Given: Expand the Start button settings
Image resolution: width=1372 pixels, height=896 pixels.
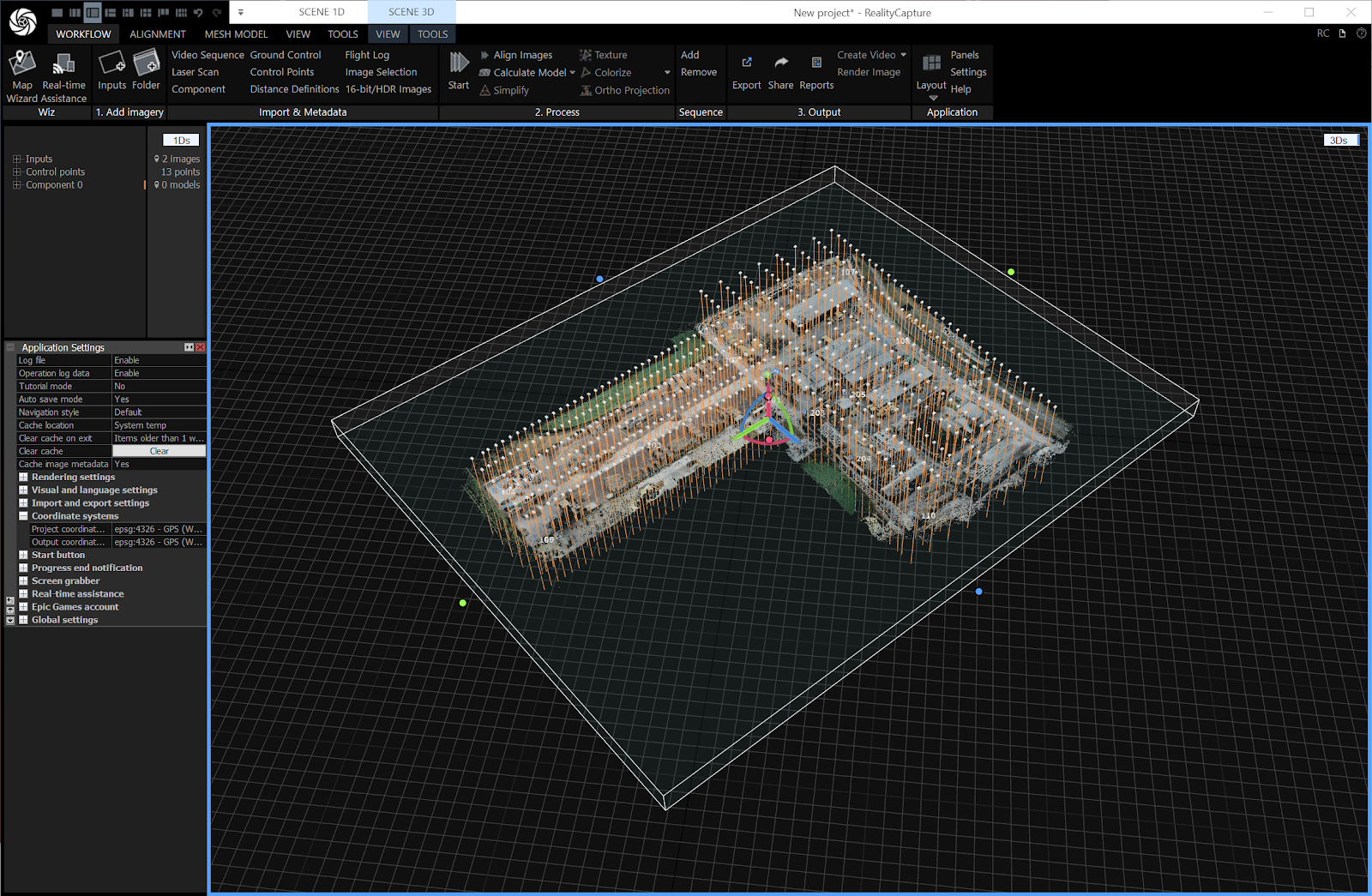Looking at the screenshot, I should (x=24, y=555).
